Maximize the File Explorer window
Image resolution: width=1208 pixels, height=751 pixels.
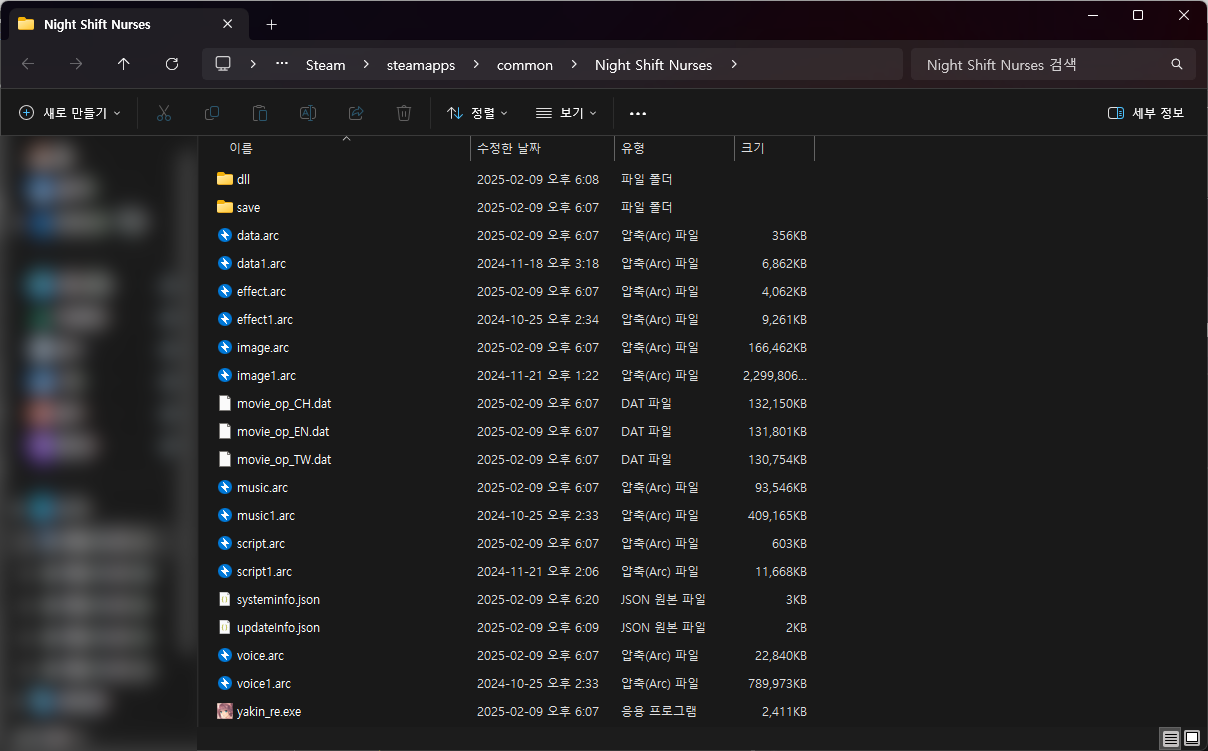pos(1138,15)
